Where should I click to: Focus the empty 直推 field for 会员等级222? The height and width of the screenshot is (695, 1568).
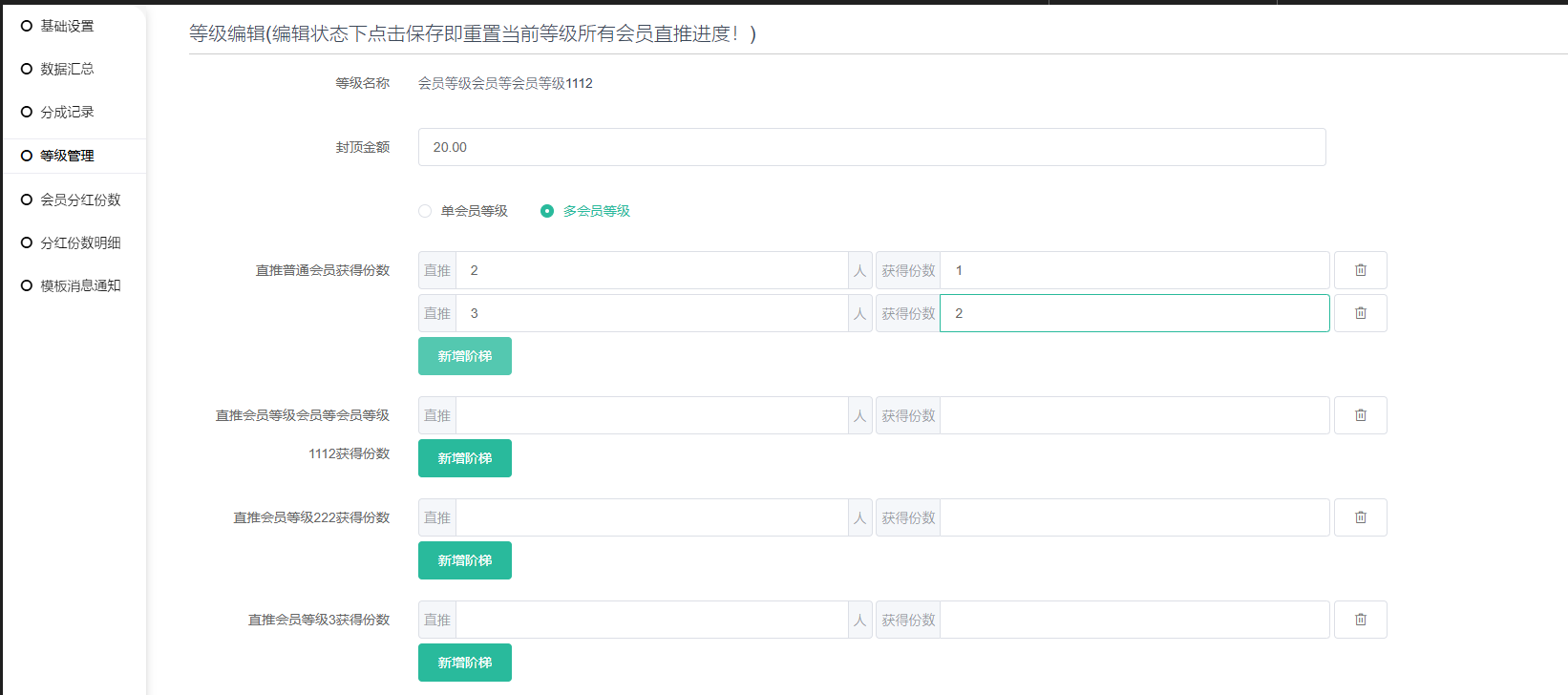[652, 517]
